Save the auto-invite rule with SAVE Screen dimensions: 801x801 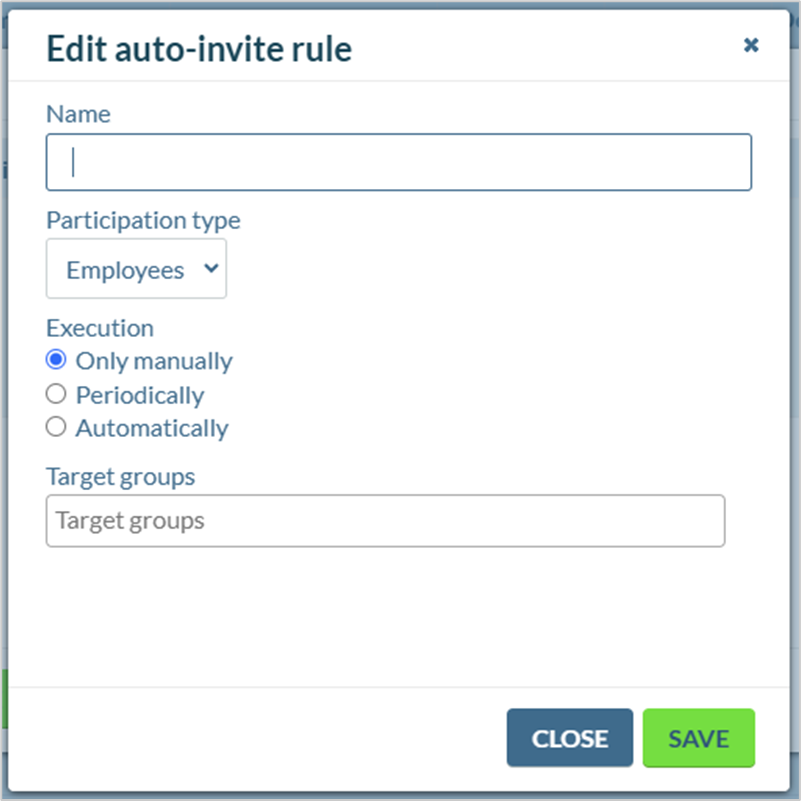(x=698, y=738)
